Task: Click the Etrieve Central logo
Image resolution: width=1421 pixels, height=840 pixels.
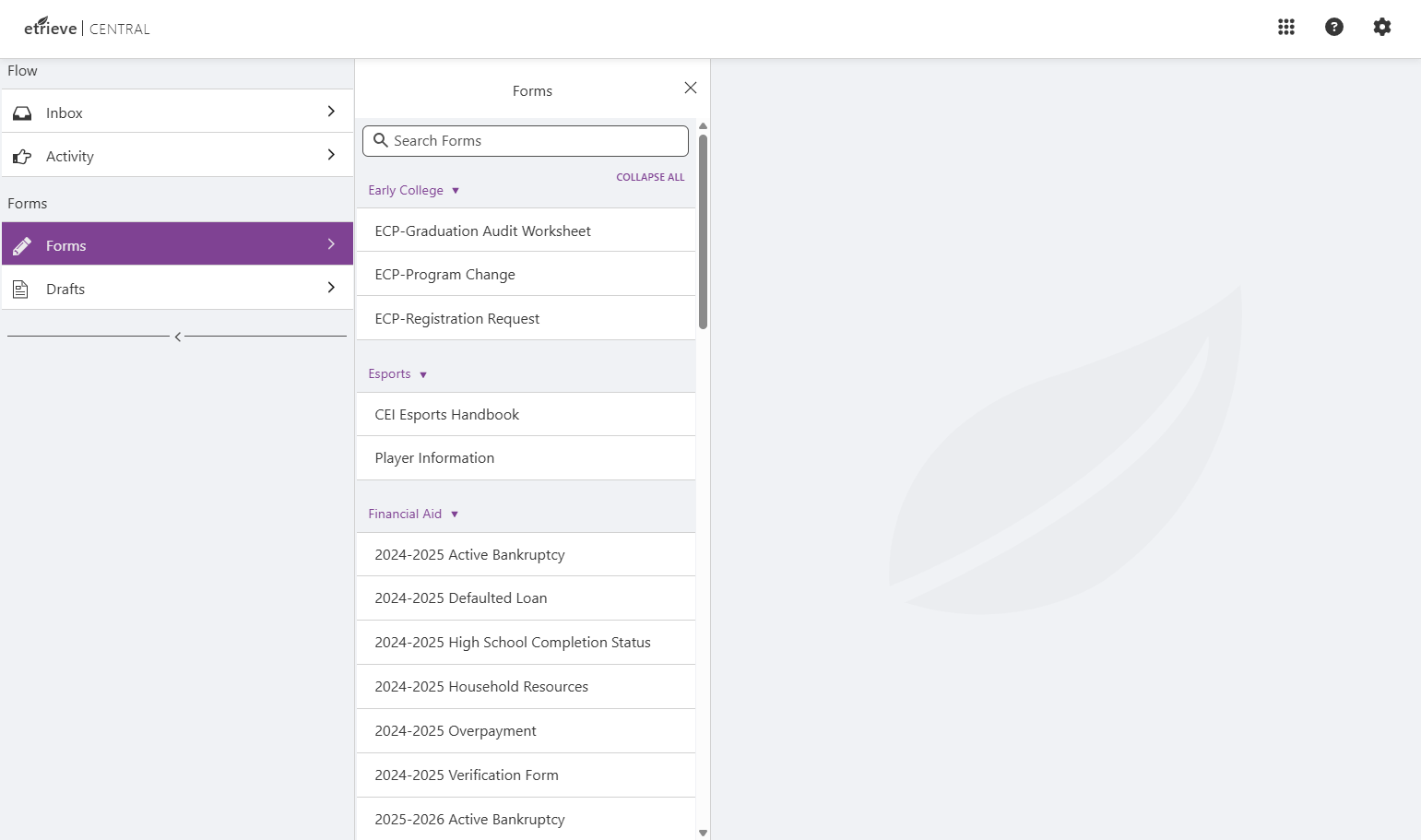Action: pos(87,27)
